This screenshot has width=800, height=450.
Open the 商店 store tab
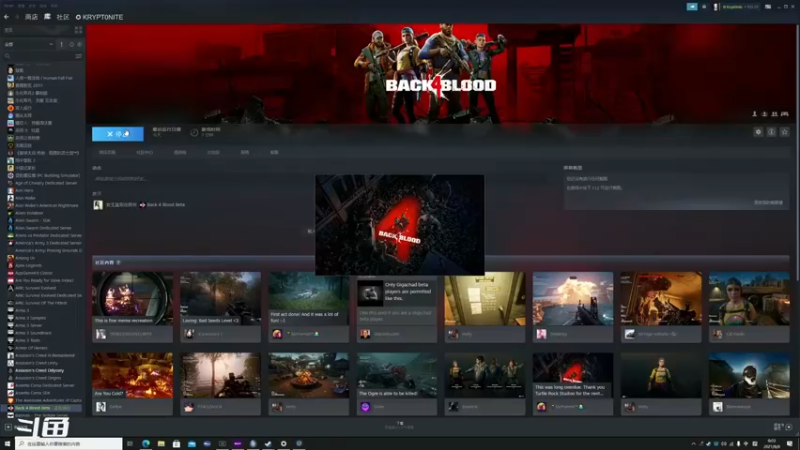[x=31, y=17]
